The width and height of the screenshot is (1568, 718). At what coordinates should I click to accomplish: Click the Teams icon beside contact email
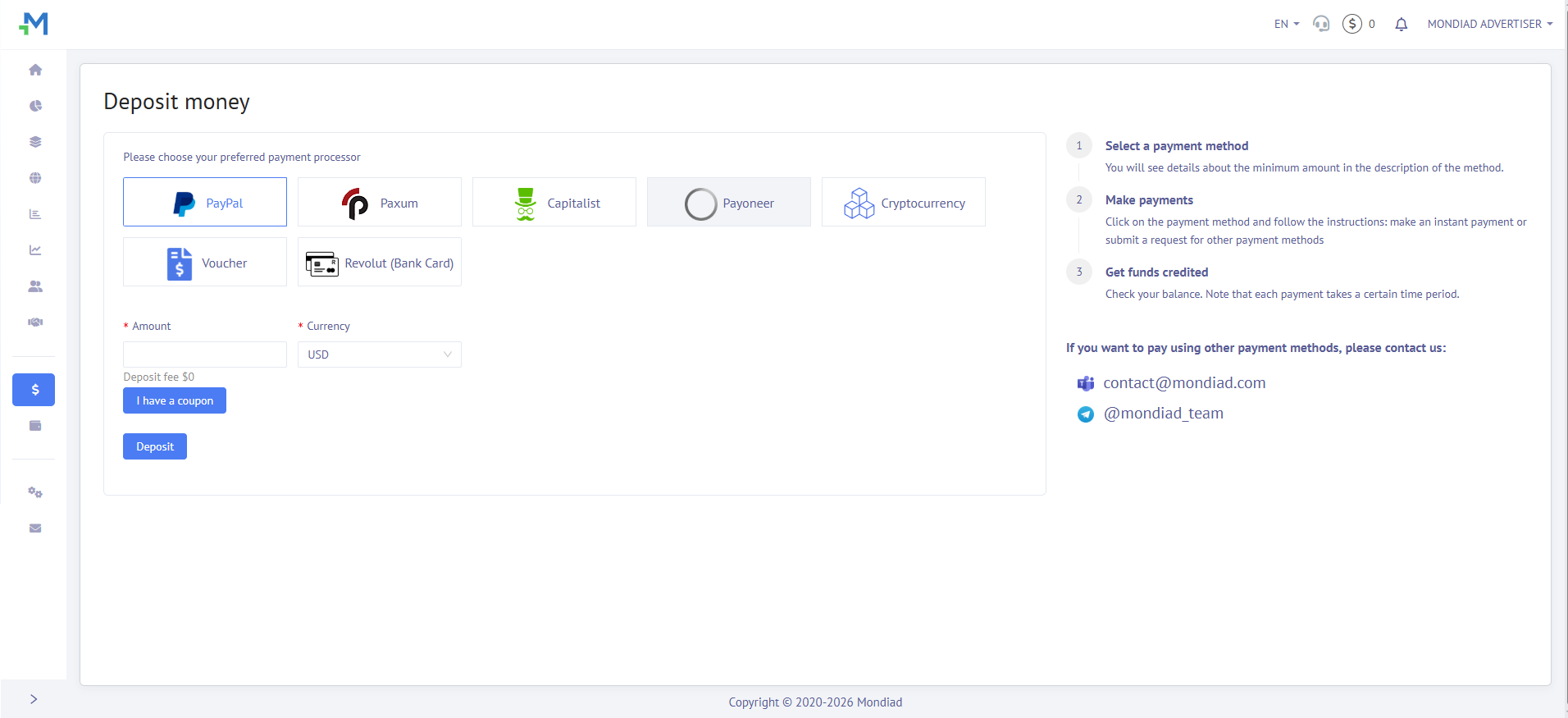pos(1086,383)
